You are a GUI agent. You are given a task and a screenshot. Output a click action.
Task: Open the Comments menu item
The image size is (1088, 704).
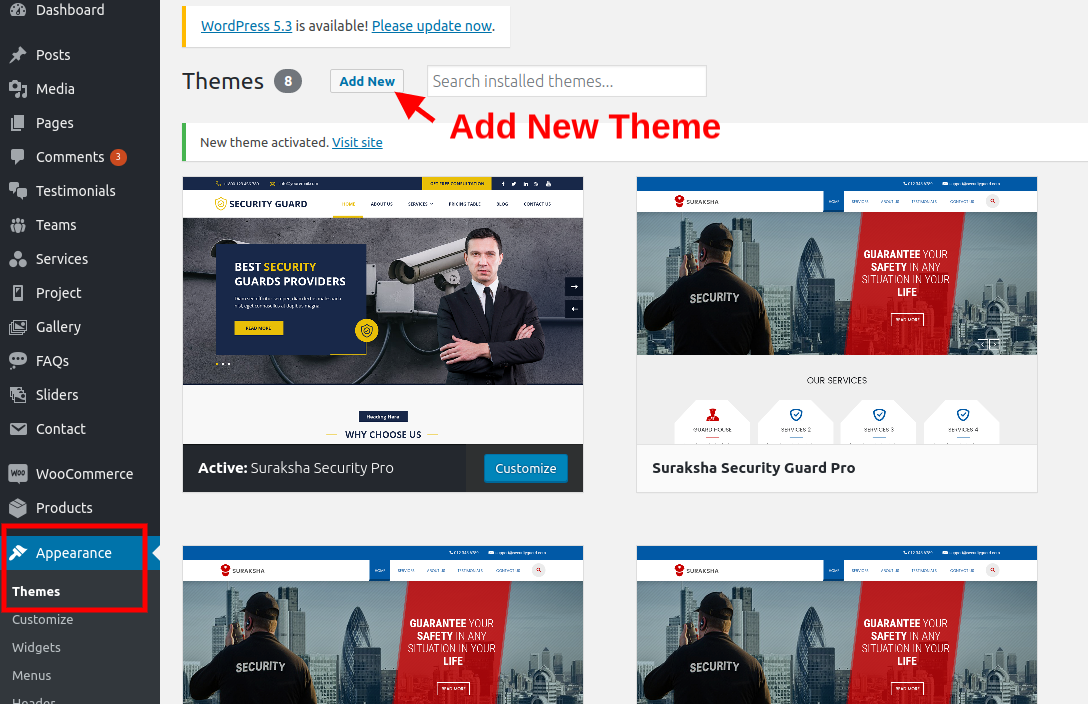pyautogui.click(x=70, y=157)
